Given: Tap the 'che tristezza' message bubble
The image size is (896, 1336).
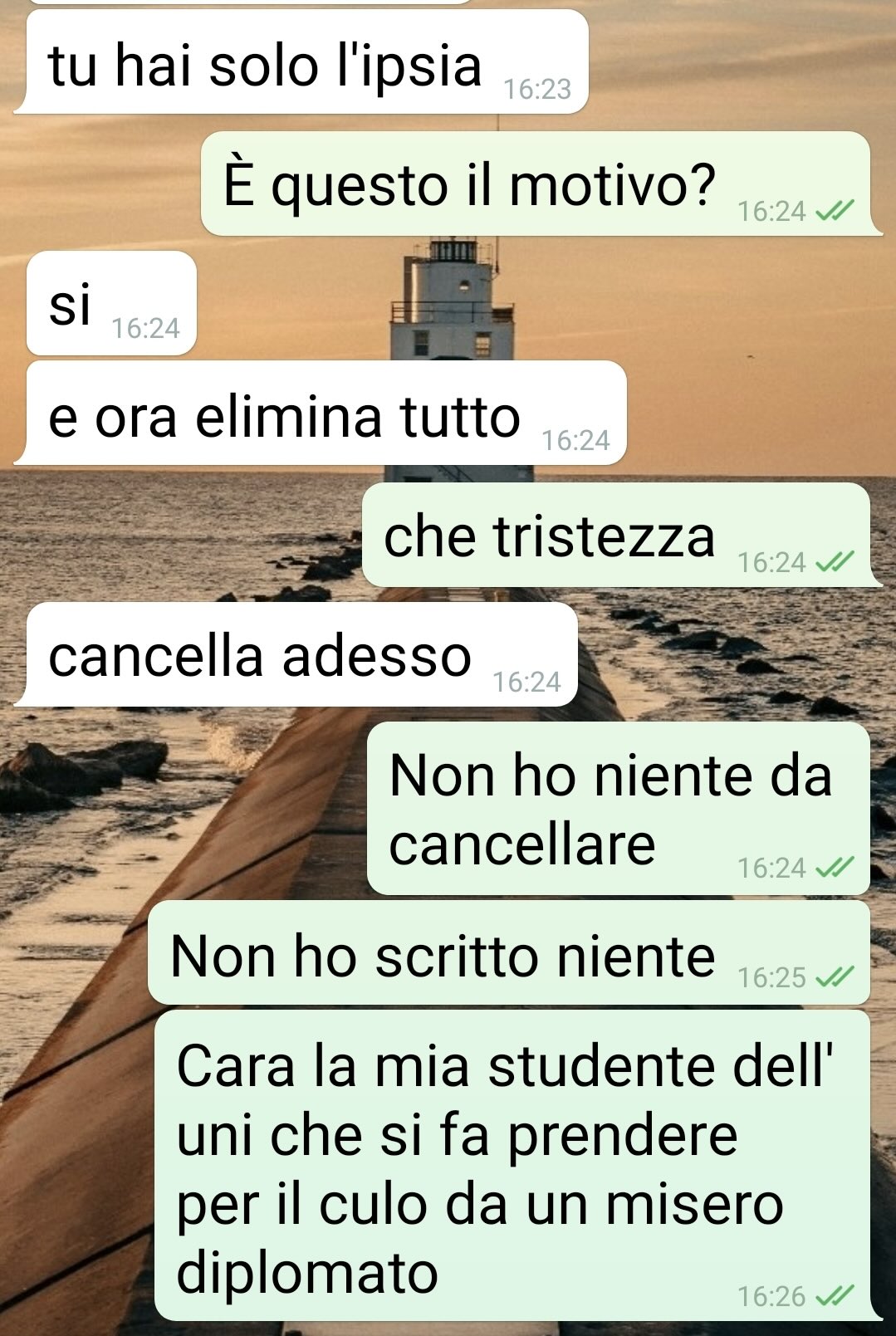Looking at the screenshot, I should point(622,535).
